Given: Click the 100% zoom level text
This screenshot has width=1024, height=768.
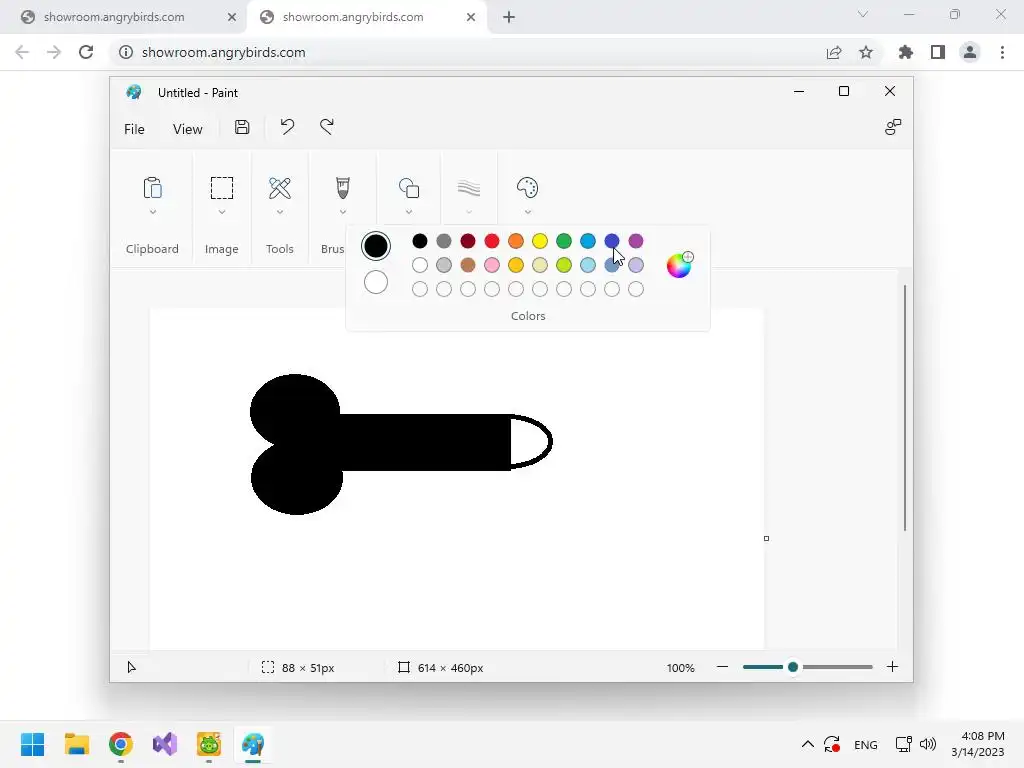Looking at the screenshot, I should pyautogui.click(x=680, y=667).
